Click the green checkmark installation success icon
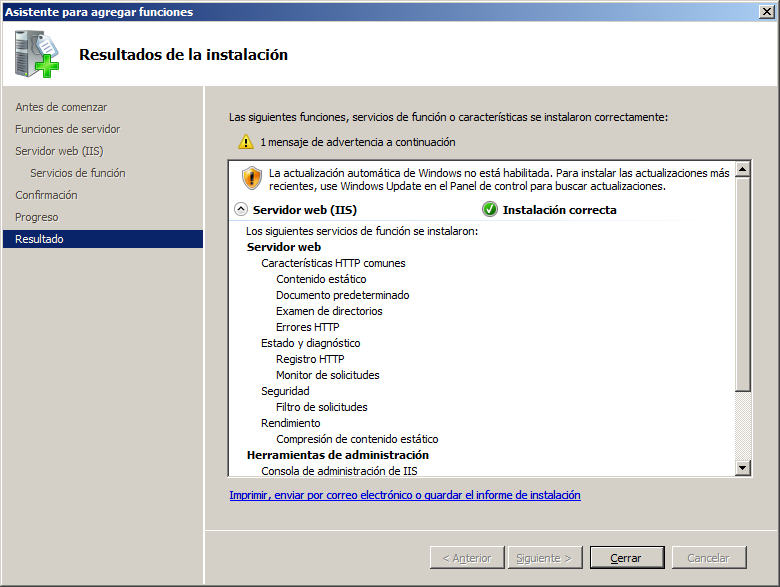 [489, 210]
